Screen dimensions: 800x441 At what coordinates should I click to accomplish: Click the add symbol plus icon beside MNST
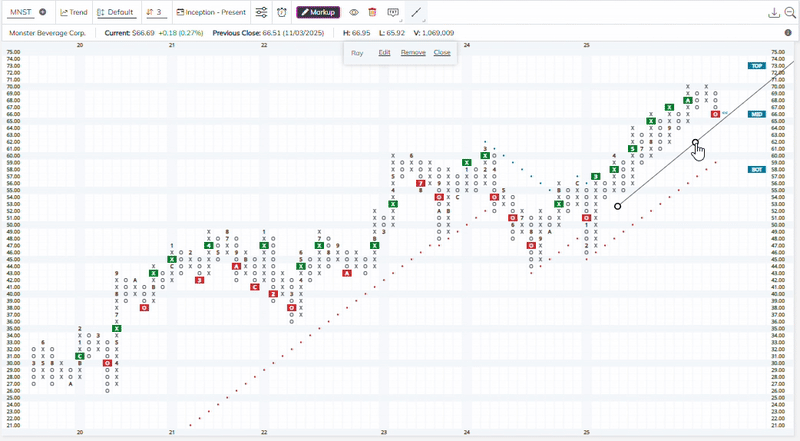pyautogui.click(x=43, y=12)
